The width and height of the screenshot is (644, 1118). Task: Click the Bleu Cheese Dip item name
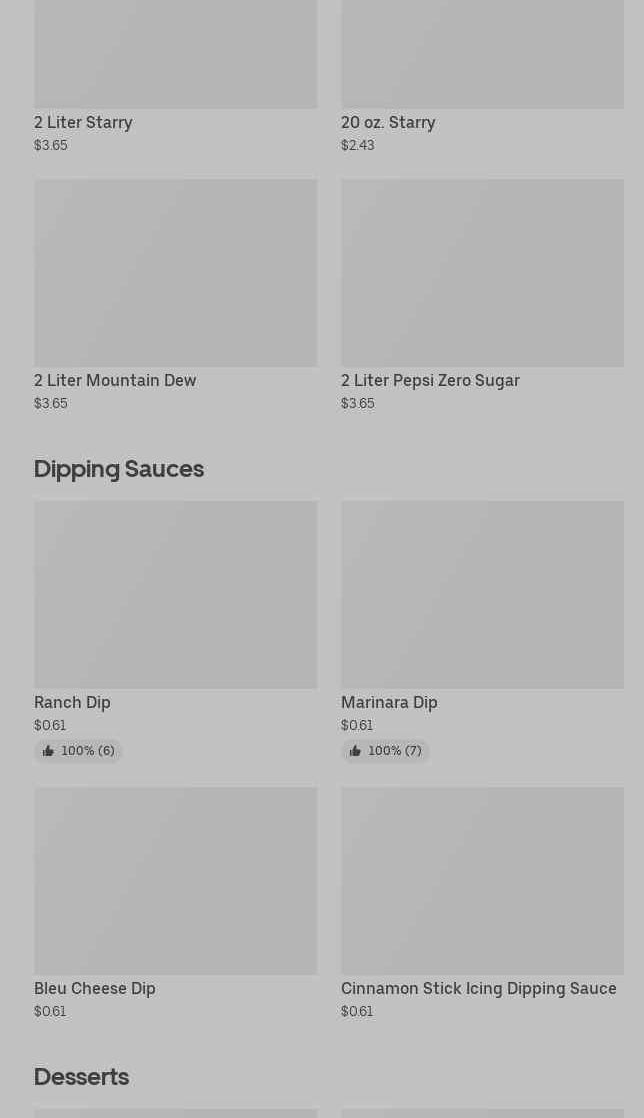(x=95, y=988)
